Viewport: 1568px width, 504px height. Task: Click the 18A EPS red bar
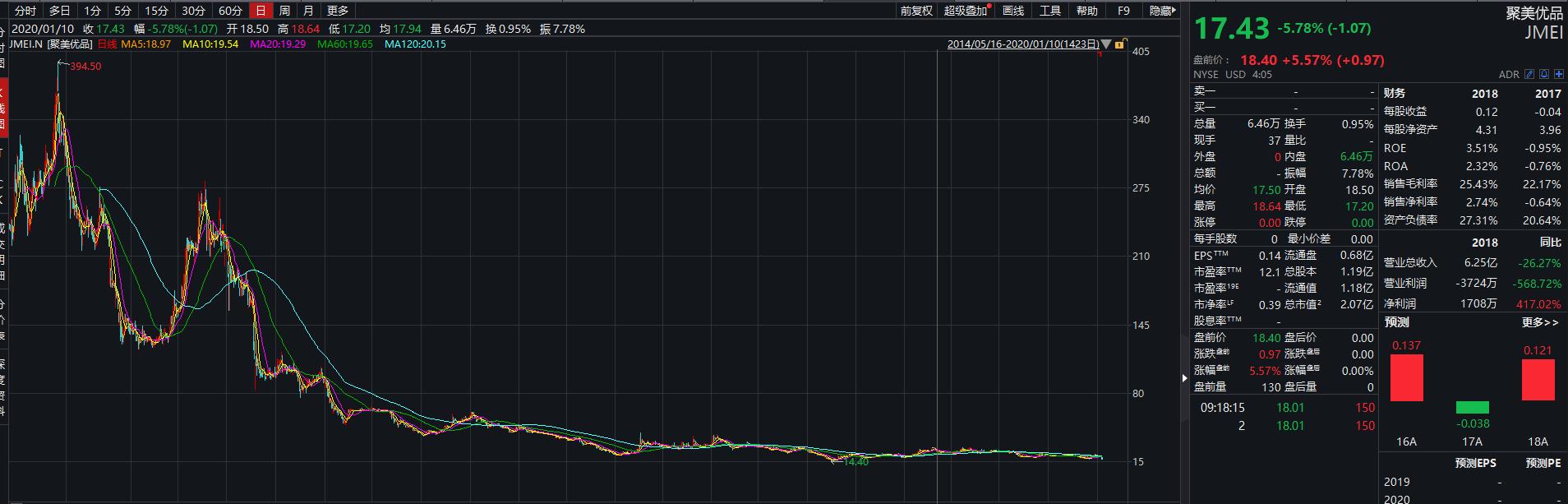pyautogui.click(x=1538, y=380)
